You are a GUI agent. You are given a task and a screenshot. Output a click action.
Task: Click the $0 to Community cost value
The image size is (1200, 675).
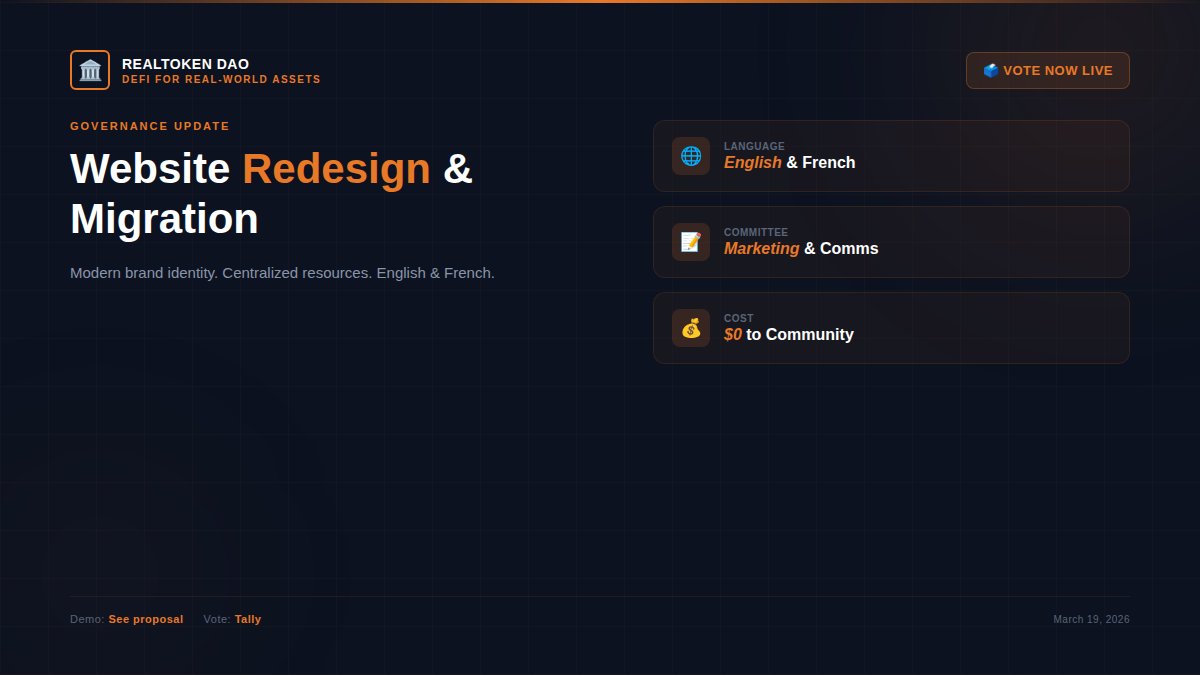pyautogui.click(x=789, y=334)
